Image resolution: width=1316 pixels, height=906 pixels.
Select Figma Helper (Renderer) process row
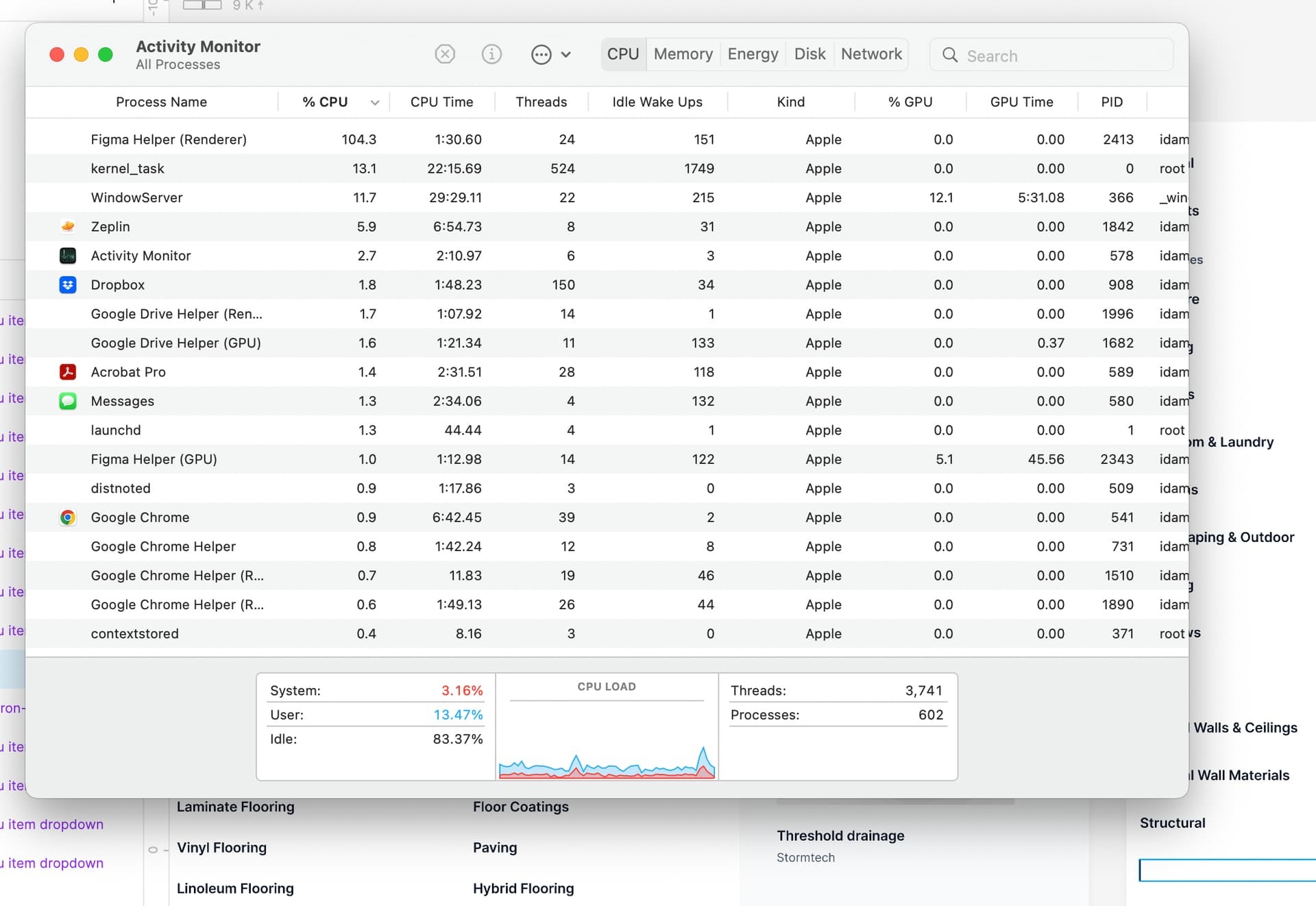click(607, 139)
